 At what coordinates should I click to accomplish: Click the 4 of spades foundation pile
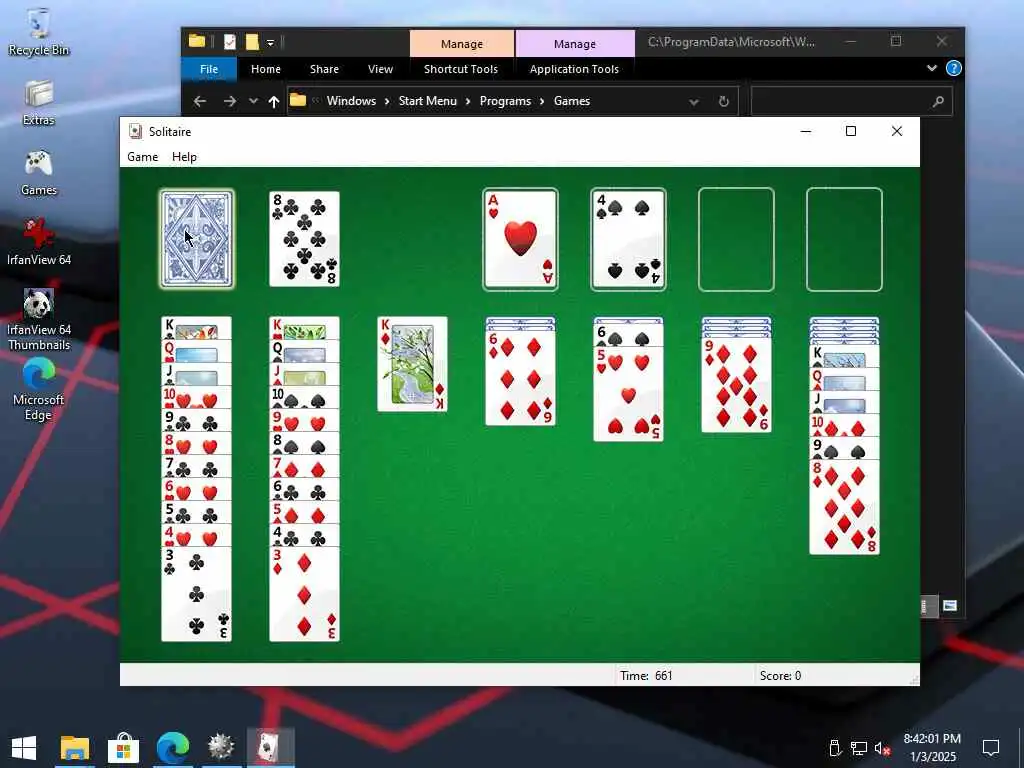pos(628,239)
